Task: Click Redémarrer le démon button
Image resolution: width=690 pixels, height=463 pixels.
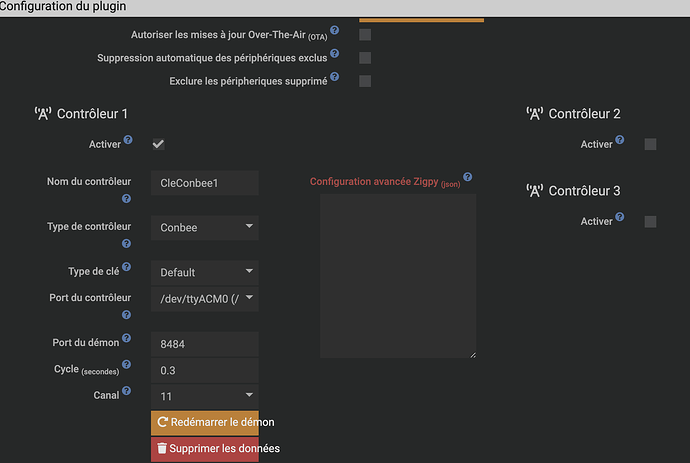Action: click(x=204, y=422)
